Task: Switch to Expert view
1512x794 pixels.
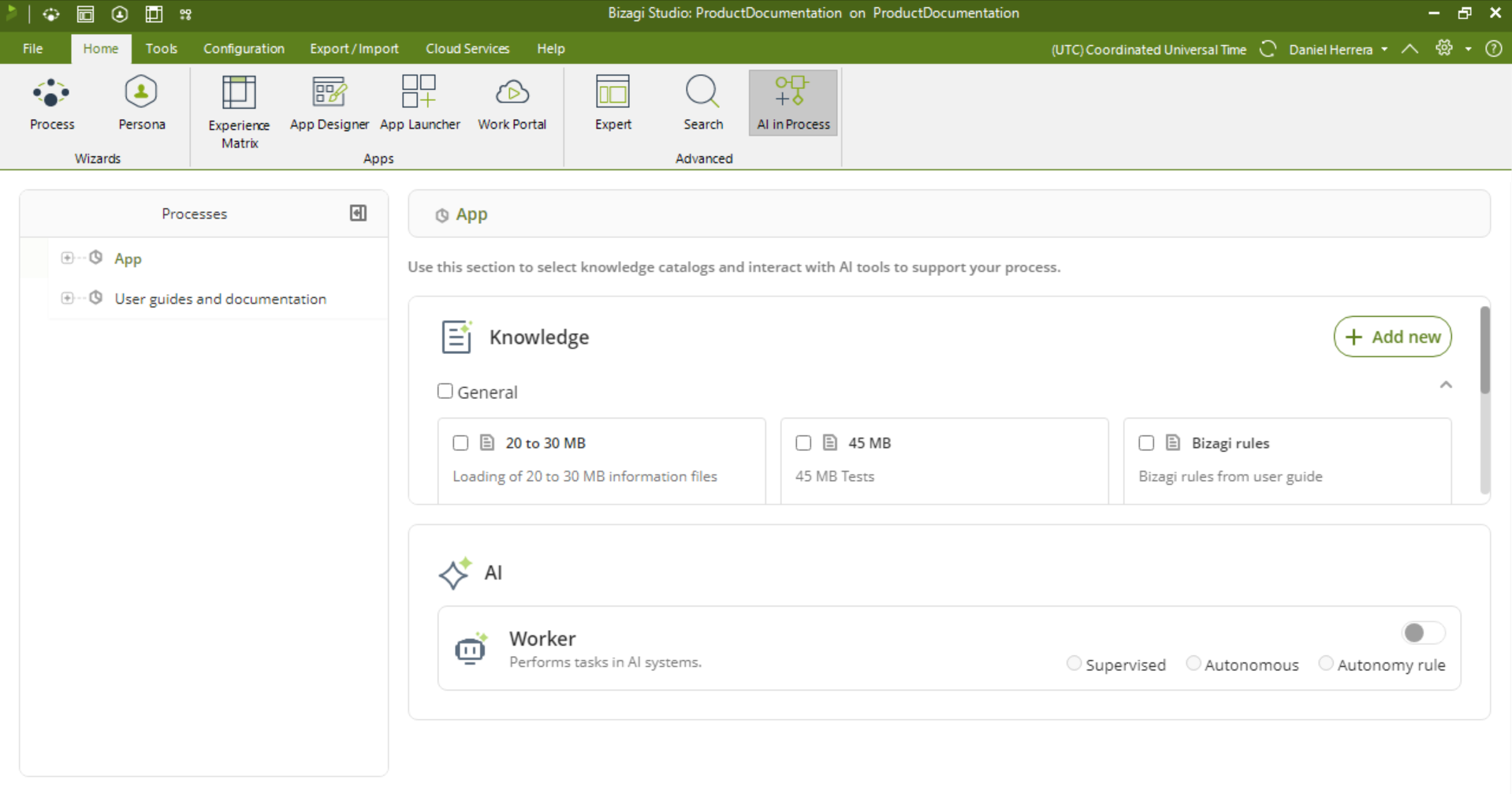Action: pos(613,104)
